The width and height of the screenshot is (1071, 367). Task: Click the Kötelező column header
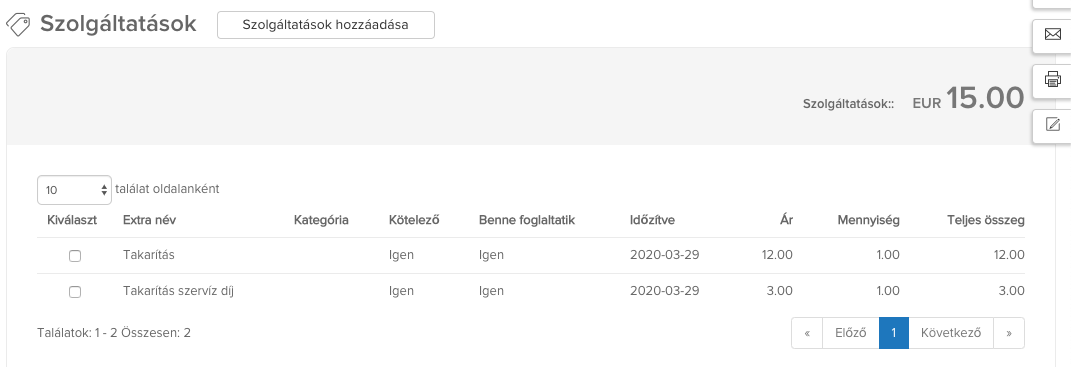click(x=414, y=220)
